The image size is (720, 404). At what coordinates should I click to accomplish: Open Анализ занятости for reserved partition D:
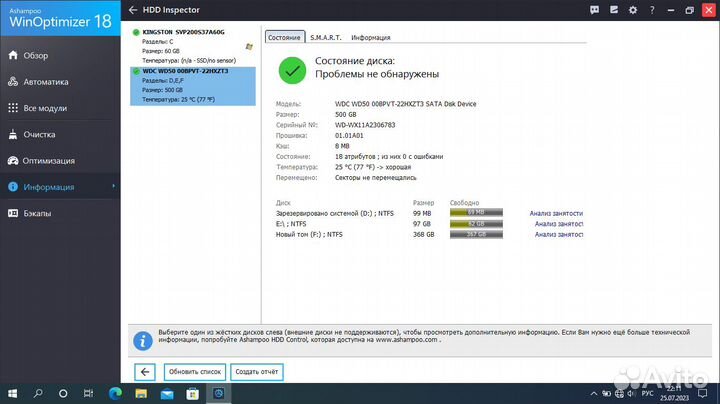coord(556,213)
